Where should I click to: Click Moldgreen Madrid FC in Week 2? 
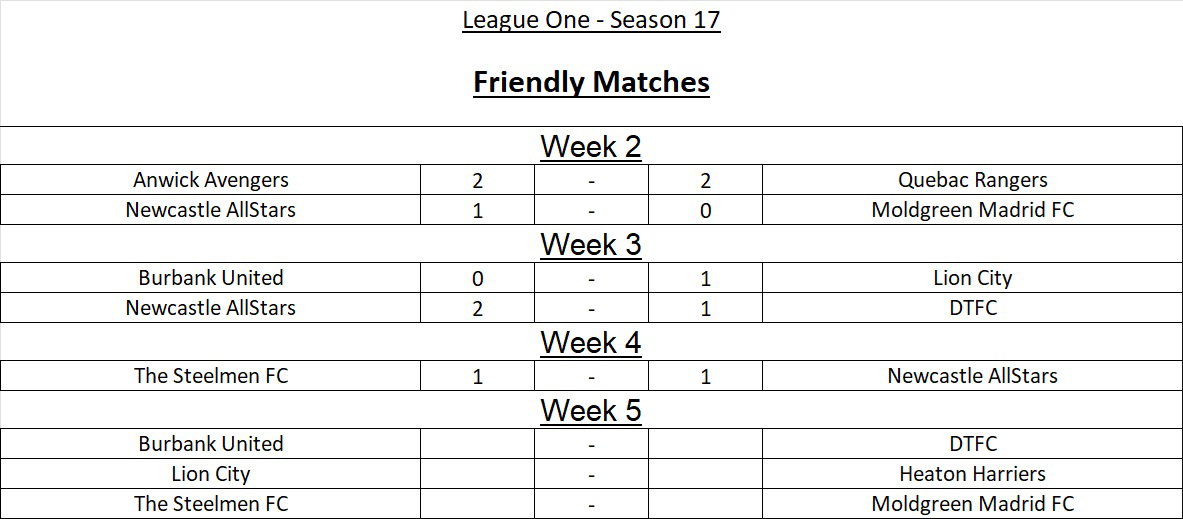pos(973,210)
